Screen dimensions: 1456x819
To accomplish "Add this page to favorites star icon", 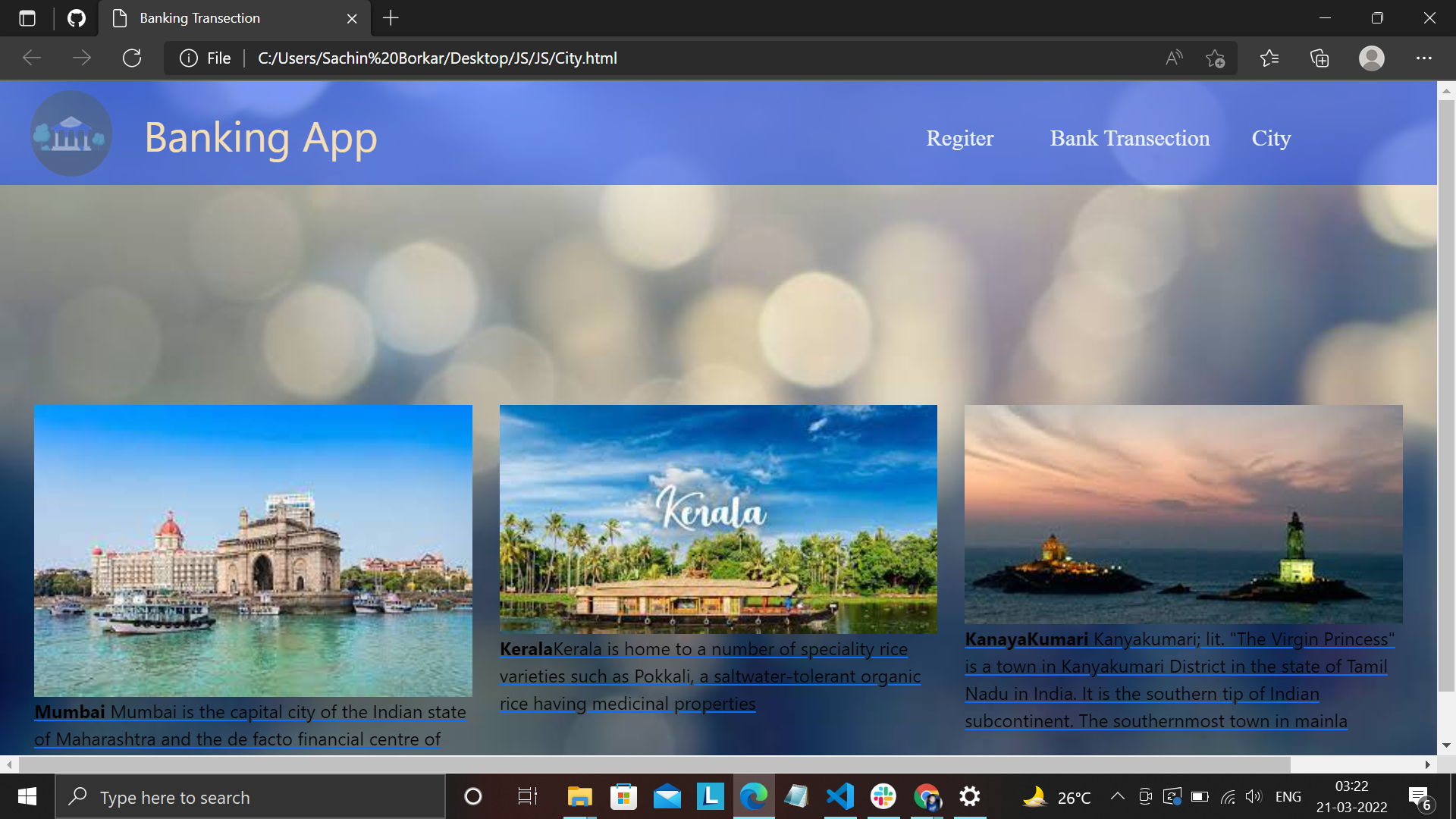I will 1216,58.
